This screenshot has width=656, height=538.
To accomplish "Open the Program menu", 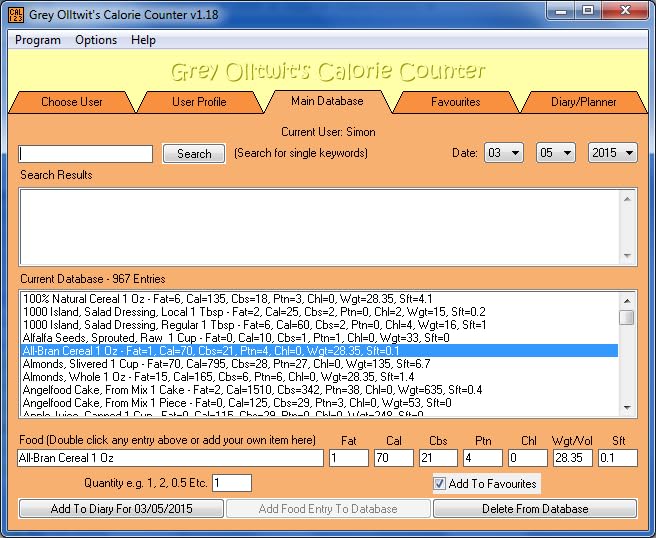I will [x=38, y=40].
